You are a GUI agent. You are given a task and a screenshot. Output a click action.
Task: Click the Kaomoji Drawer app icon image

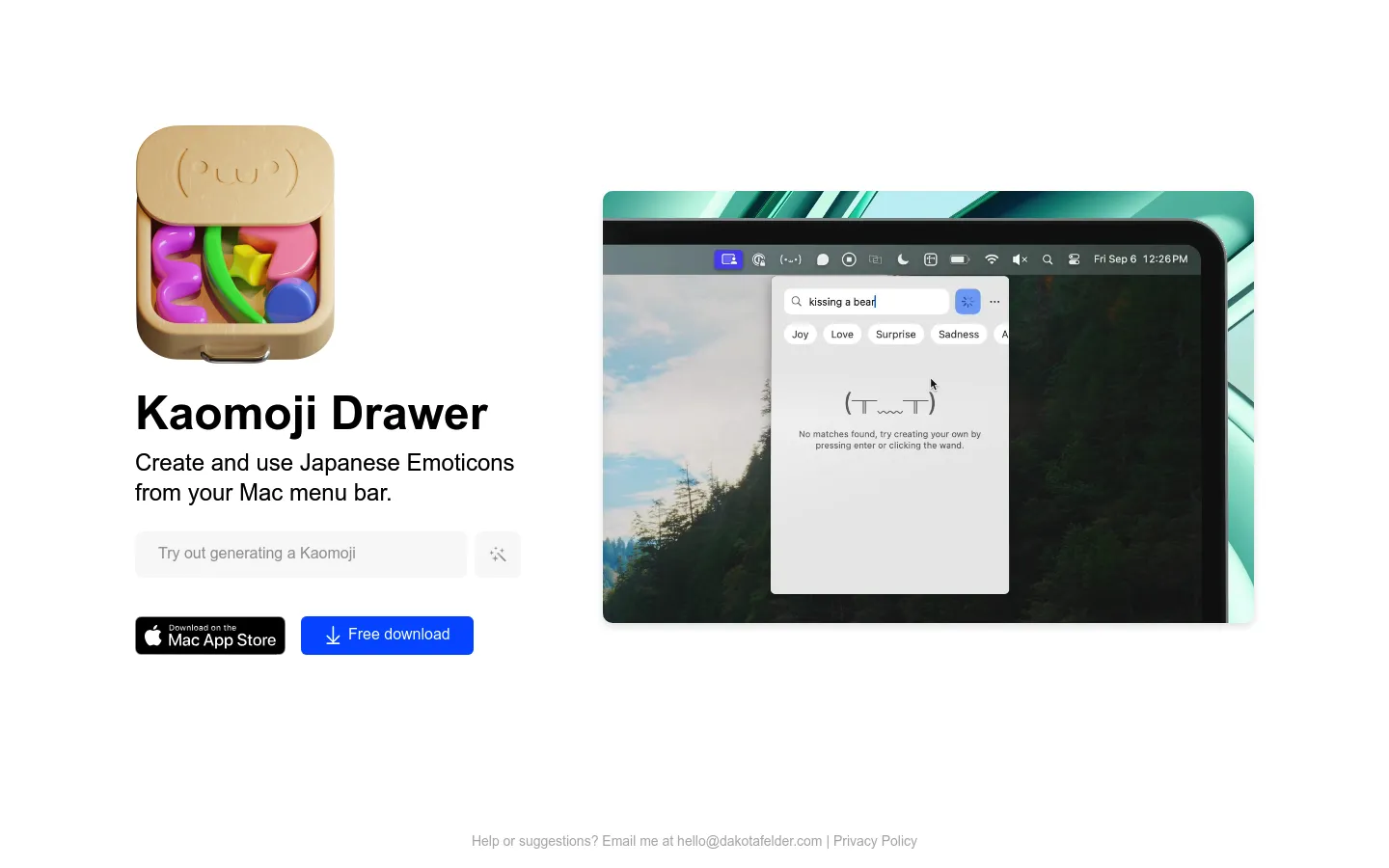[235, 244]
